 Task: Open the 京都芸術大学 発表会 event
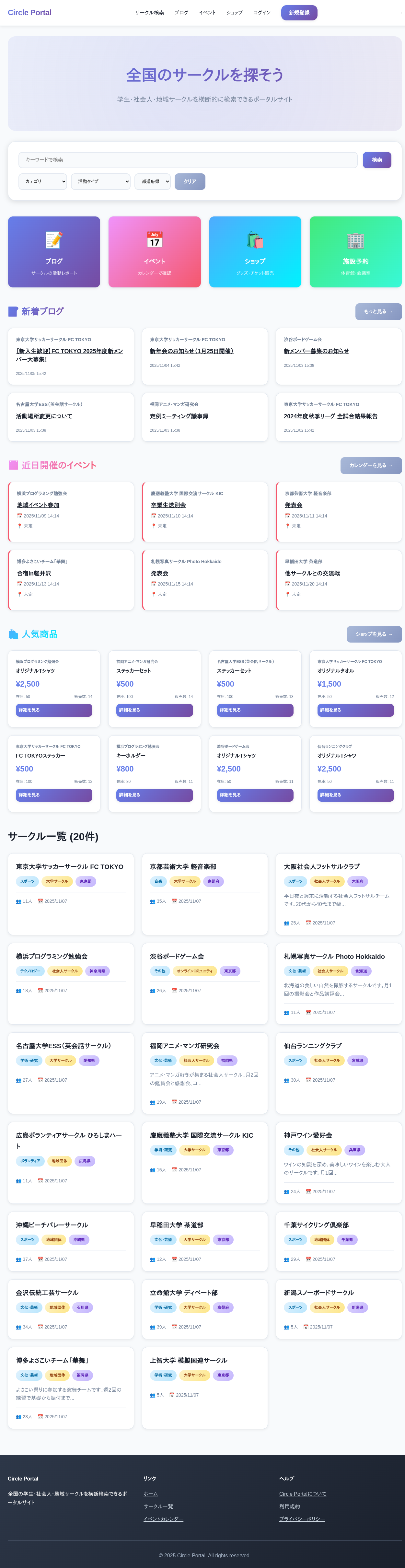coord(294,505)
